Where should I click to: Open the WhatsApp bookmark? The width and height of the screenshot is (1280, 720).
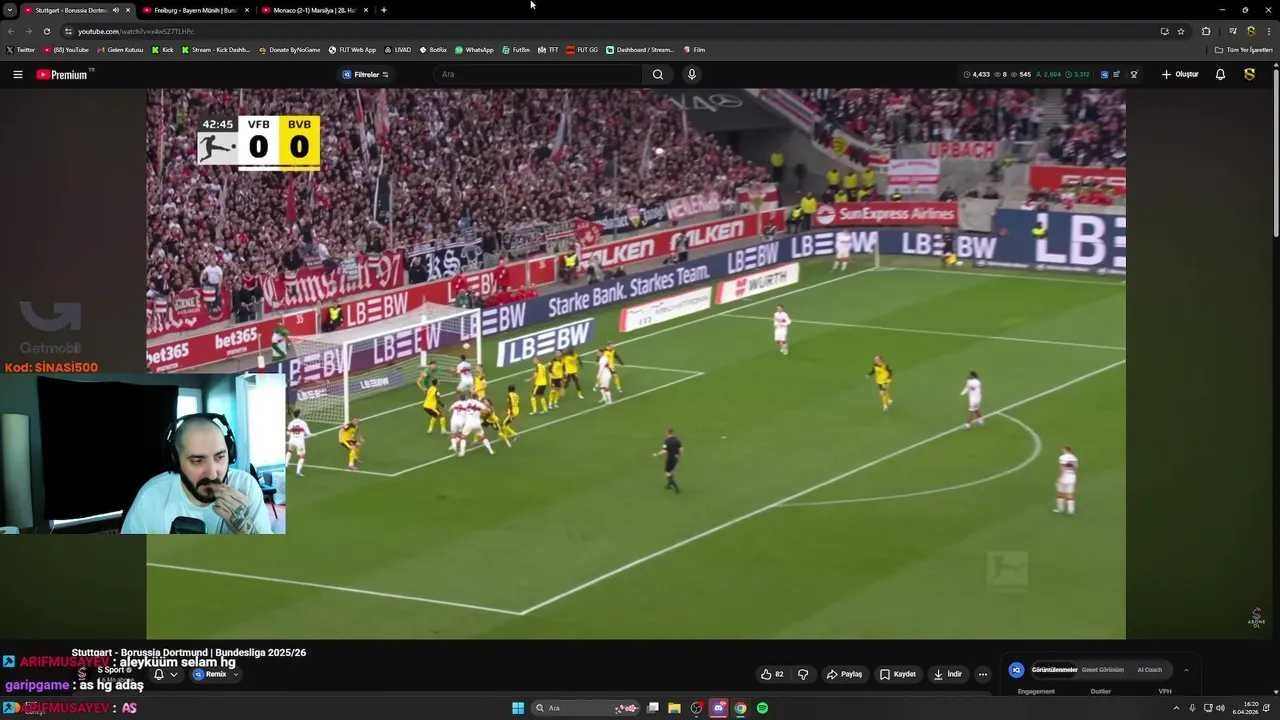click(474, 49)
